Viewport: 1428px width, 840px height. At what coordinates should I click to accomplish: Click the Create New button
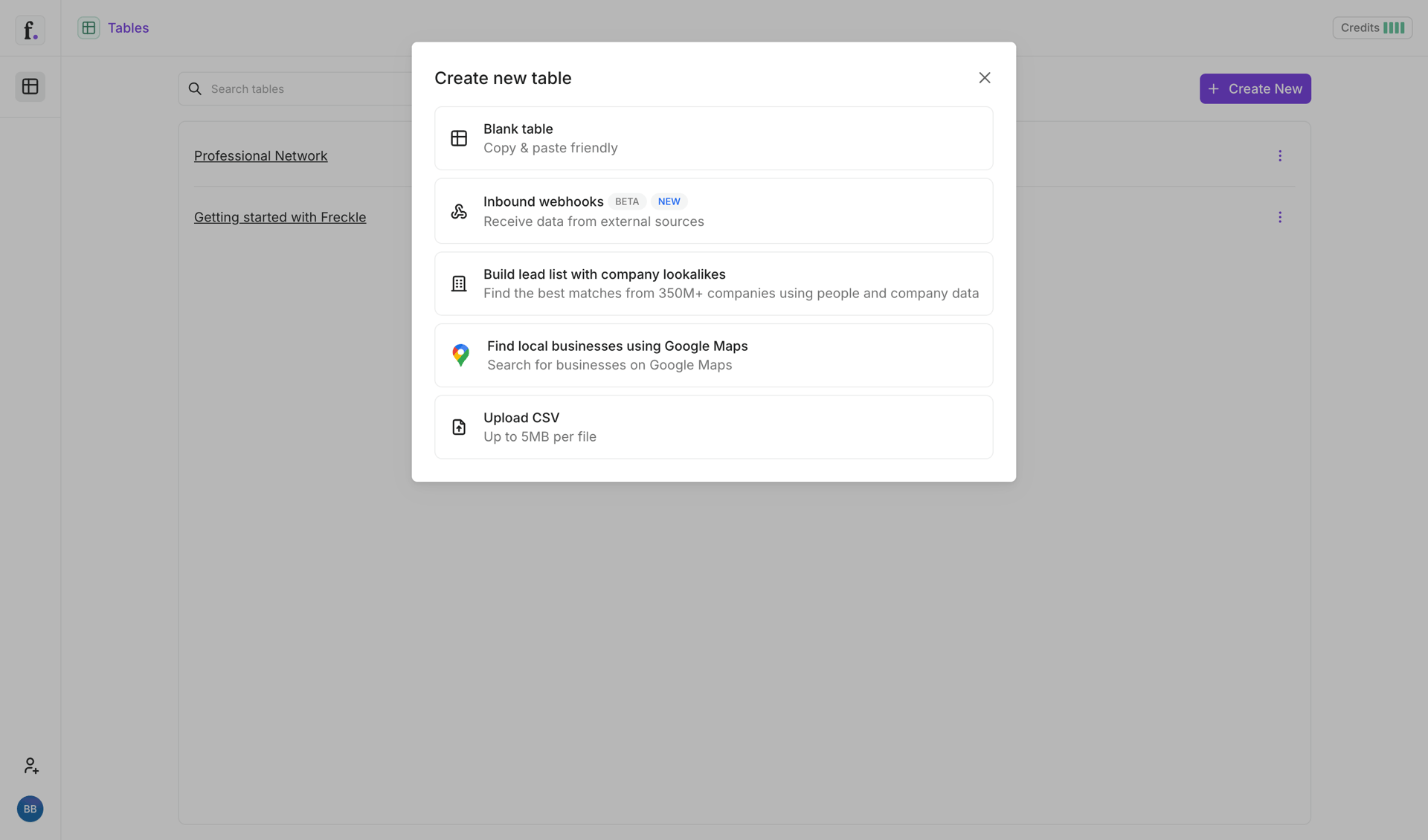click(x=1255, y=88)
